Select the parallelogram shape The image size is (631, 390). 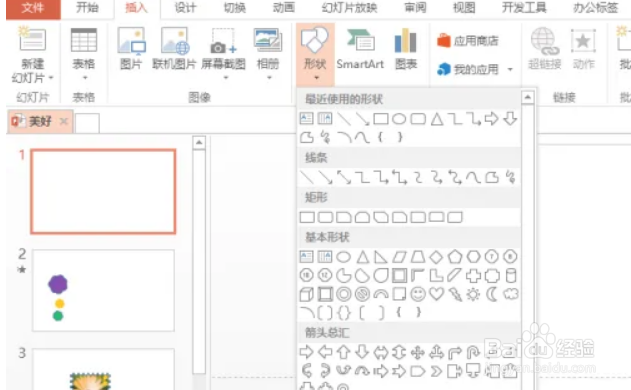click(x=399, y=257)
